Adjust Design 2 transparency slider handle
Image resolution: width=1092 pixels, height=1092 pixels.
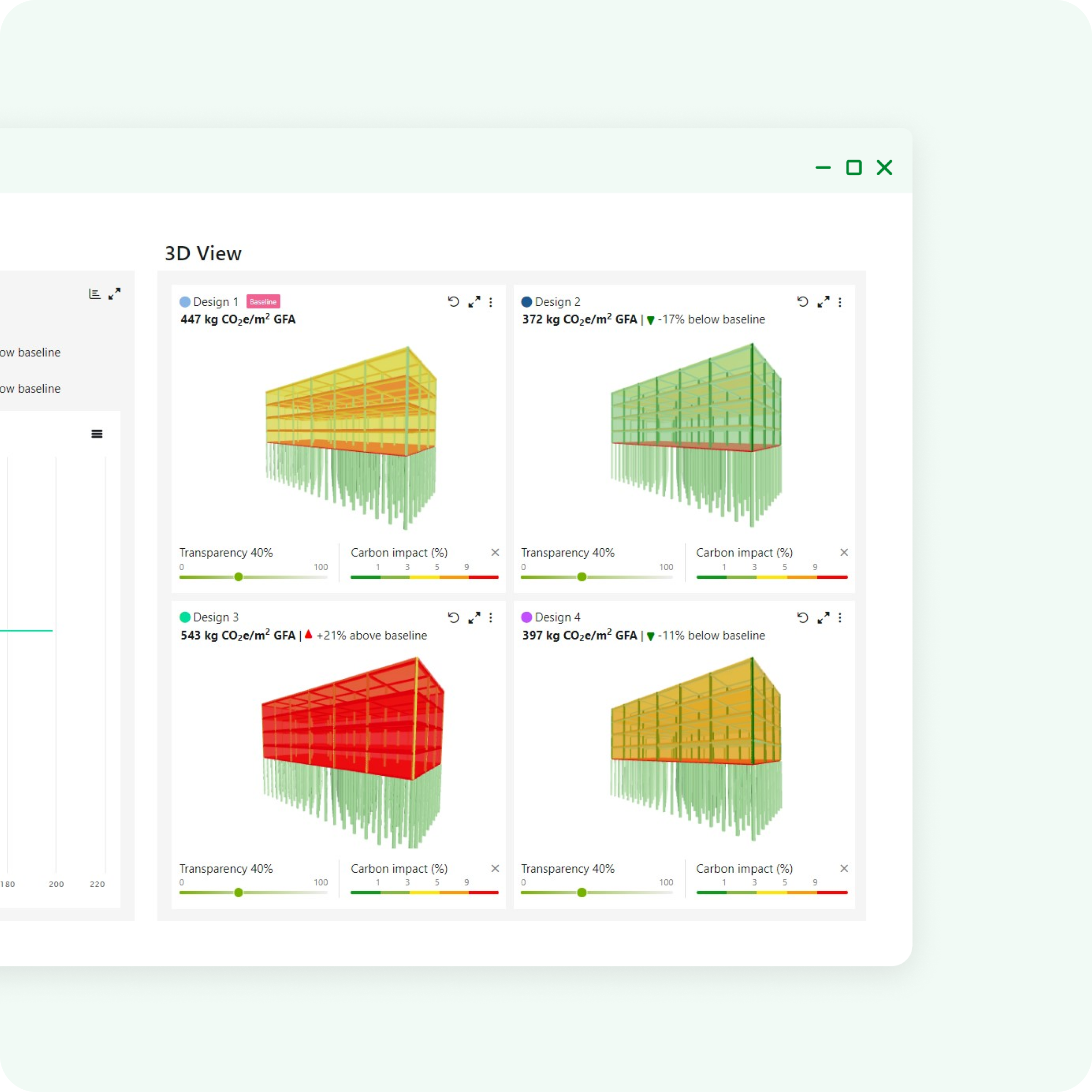[581, 577]
